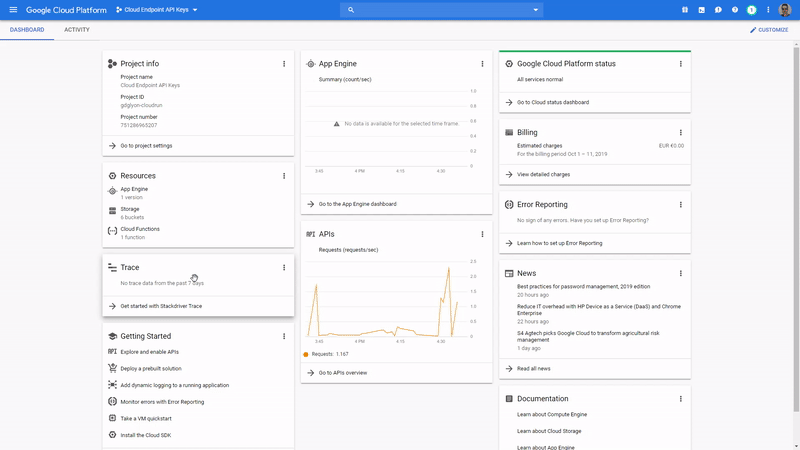The width and height of the screenshot is (800, 450).
Task: Switch to the Activity tab
Action: (77, 30)
